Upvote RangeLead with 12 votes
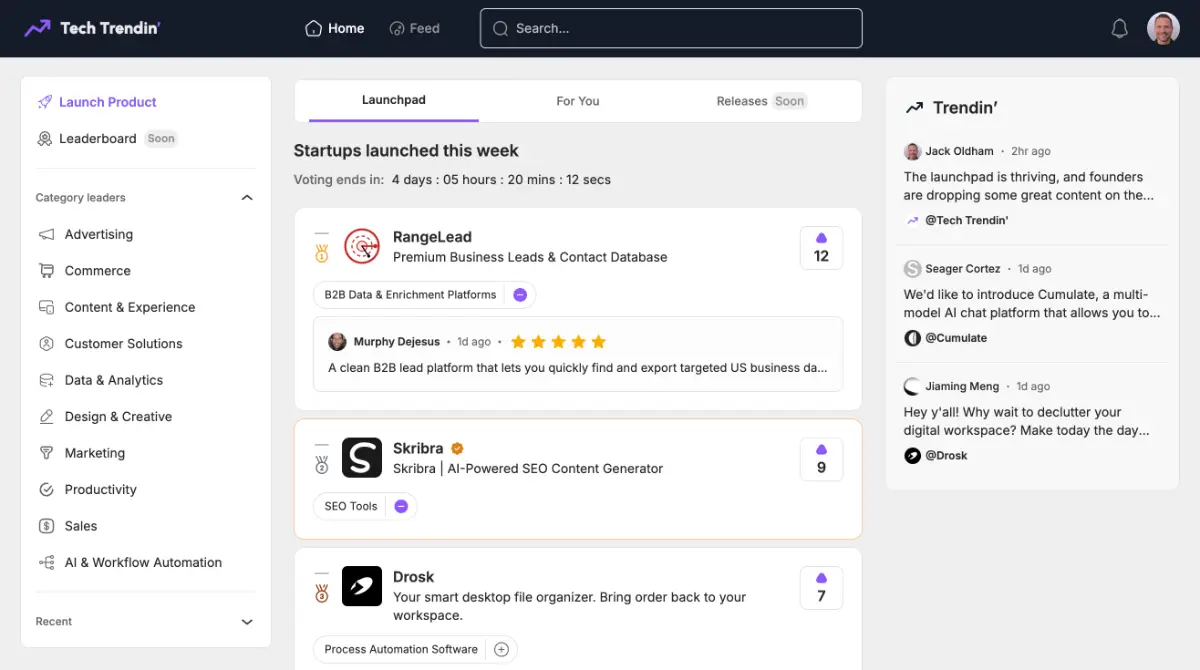The image size is (1200, 670). 821,248
